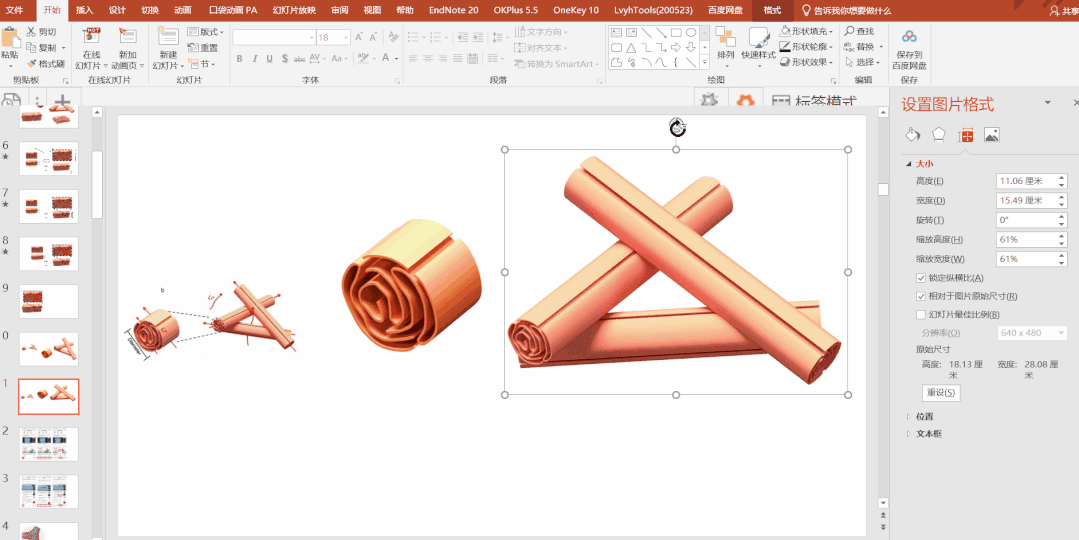
Task: Open the Animations (动画) ribbon tab
Action: tap(182, 10)
